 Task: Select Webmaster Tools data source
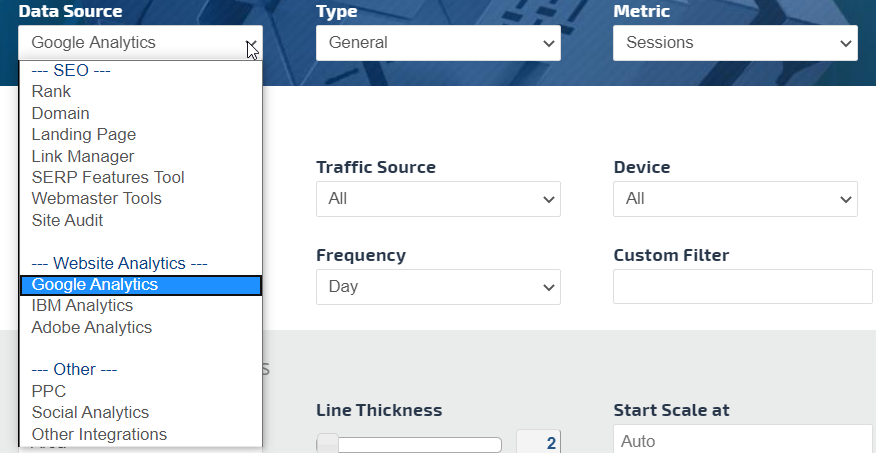[96, 199]
